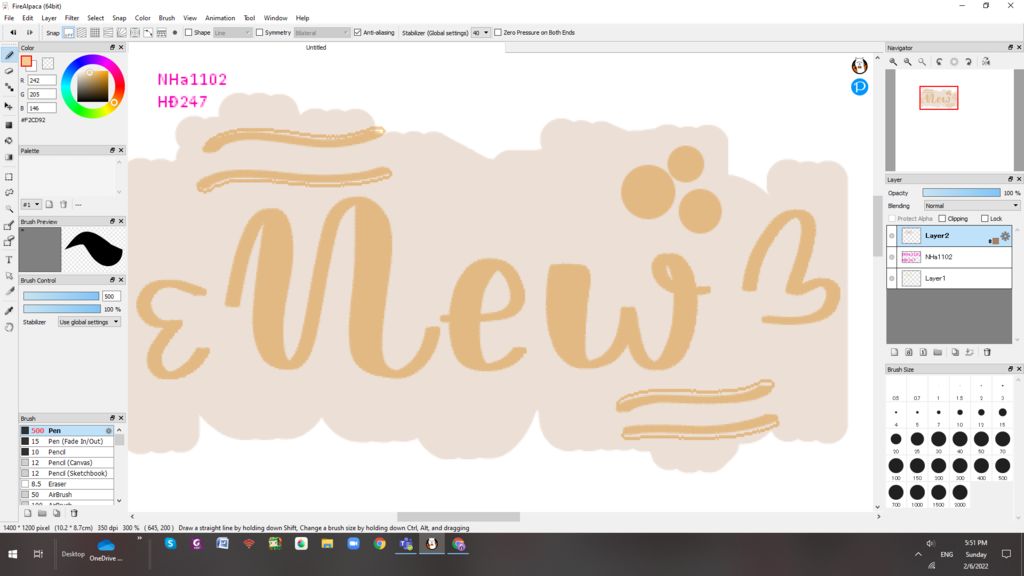Click the R color value field
1024x576 pixels.
point(42,80)
